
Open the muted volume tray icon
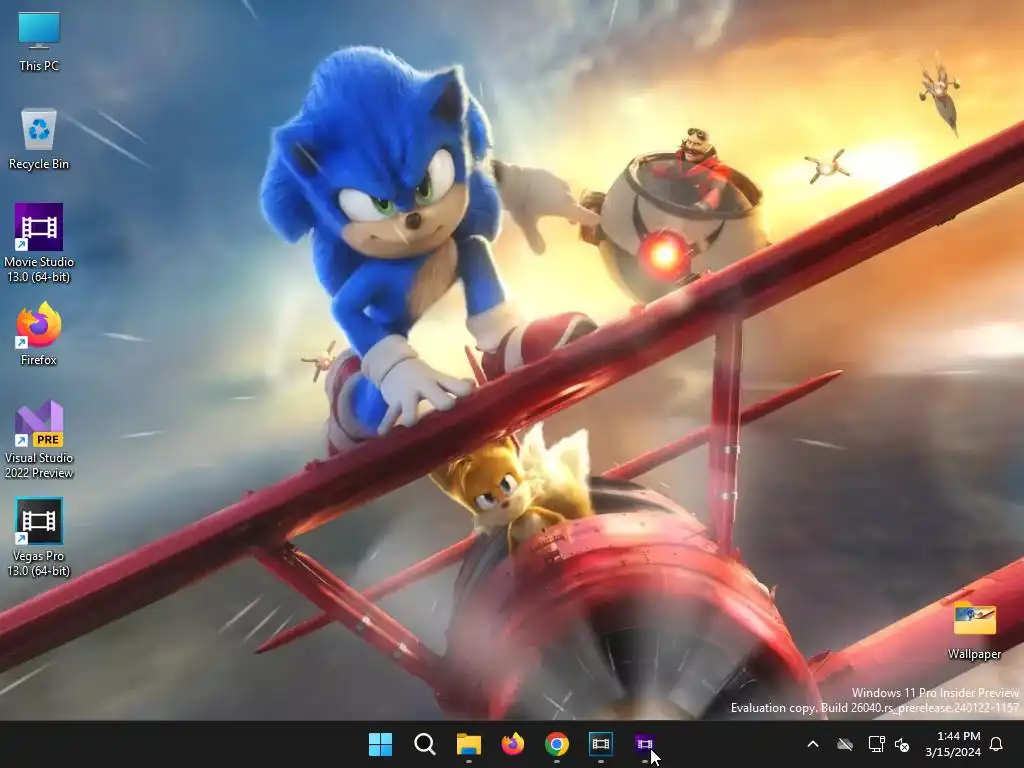coord(902,744)
